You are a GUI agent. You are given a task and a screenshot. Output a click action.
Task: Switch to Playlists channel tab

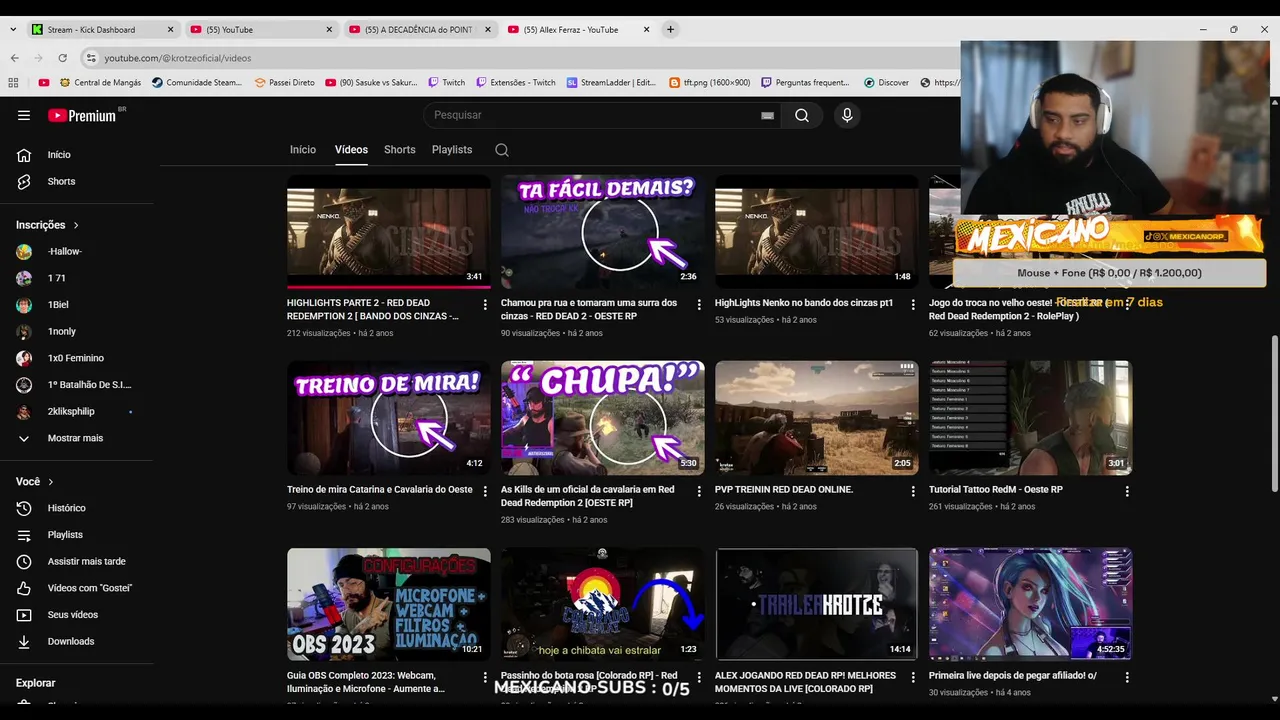coord(452,150)
